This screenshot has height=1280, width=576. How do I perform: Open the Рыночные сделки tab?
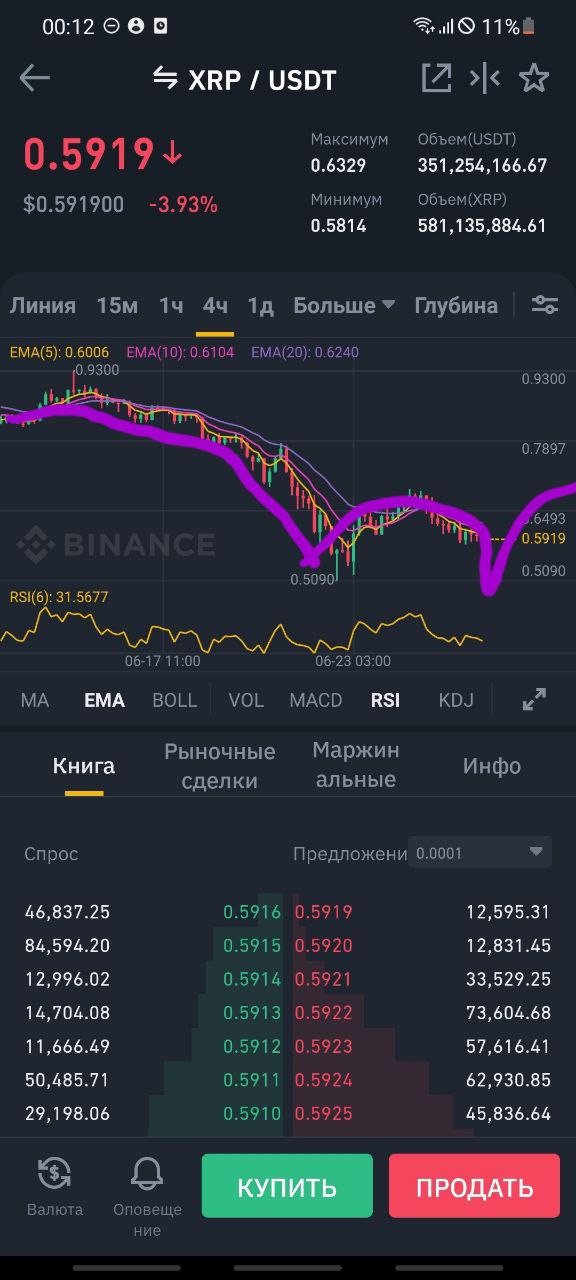(220, 766)
